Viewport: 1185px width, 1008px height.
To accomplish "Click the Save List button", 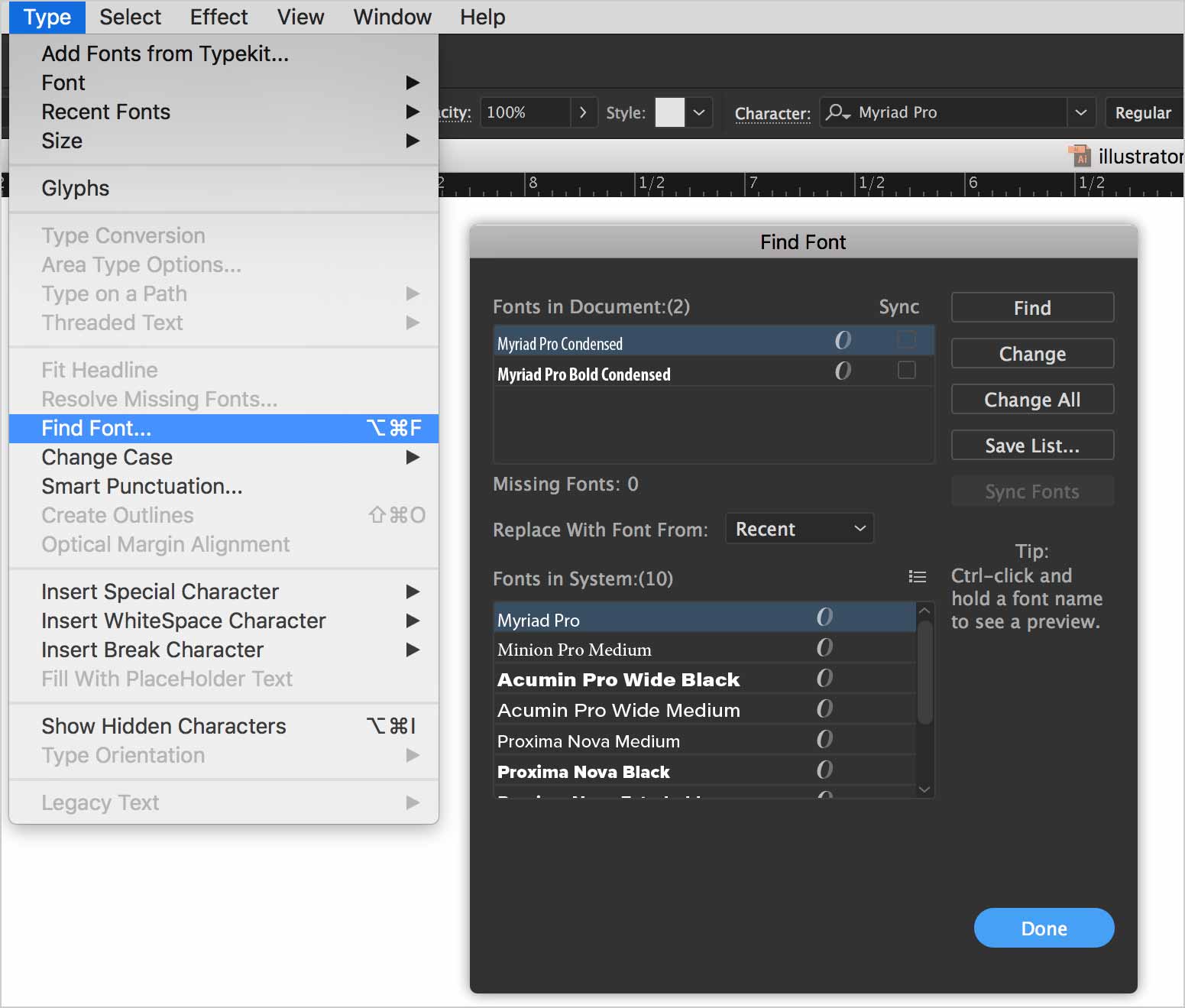I will 1032,445.
